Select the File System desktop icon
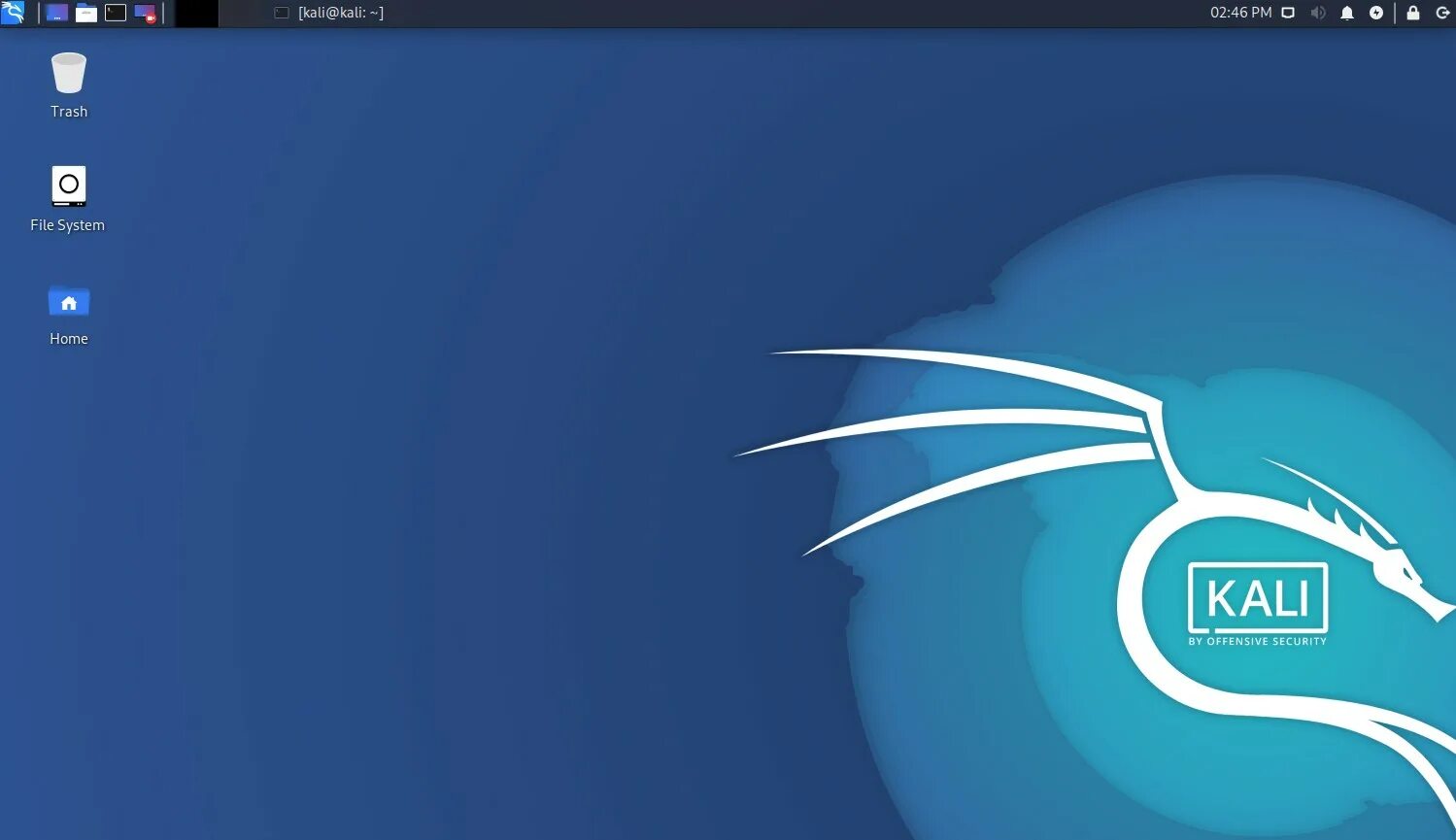Screen dimensions: 1456x840 pos(69,185)
